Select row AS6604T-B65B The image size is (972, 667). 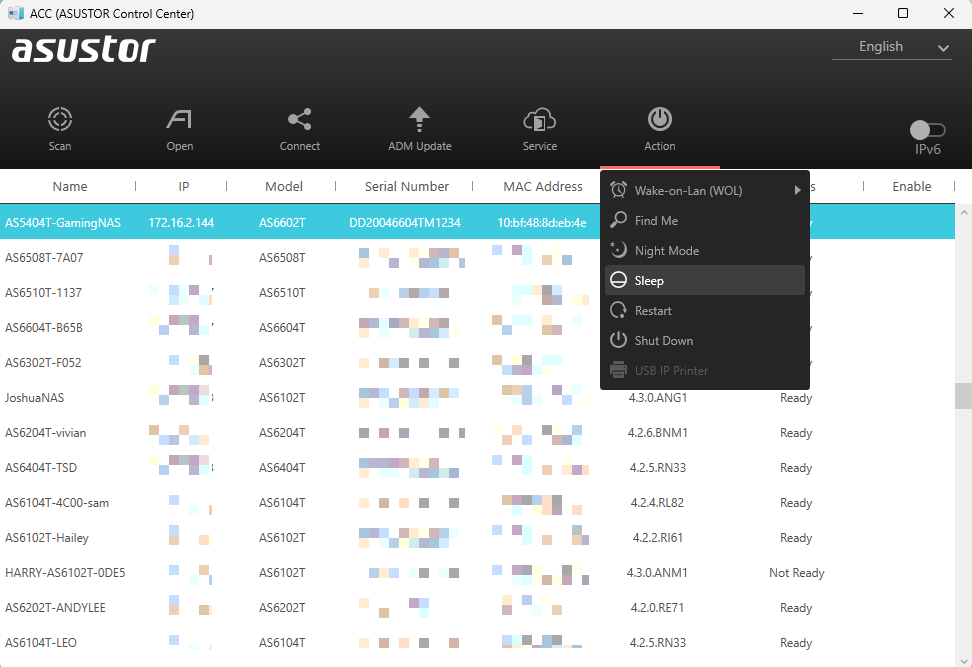click(x=477, y=327)
